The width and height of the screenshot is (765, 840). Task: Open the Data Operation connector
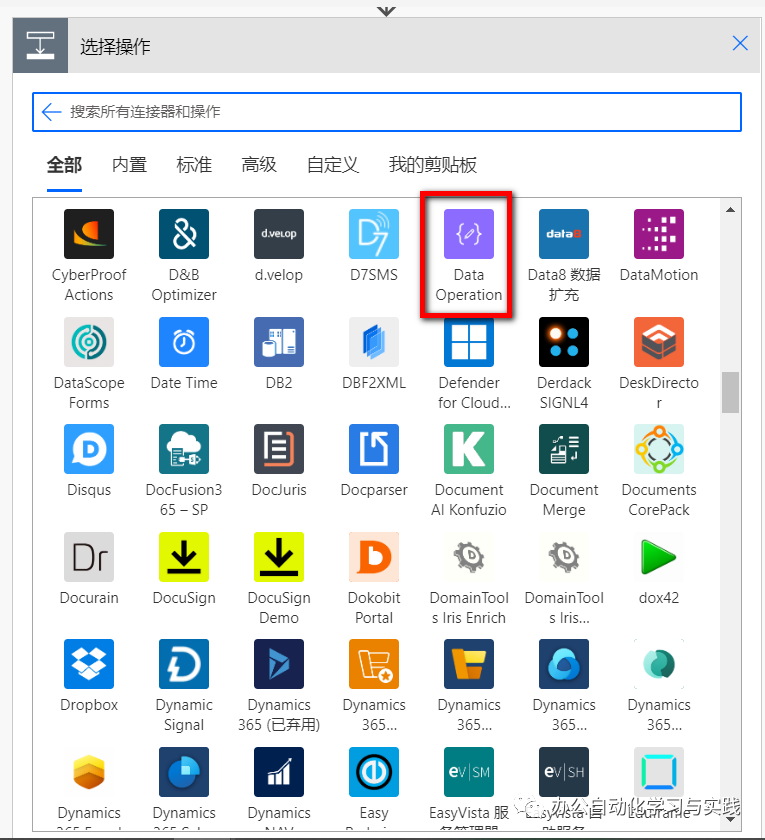pos(469,234)
